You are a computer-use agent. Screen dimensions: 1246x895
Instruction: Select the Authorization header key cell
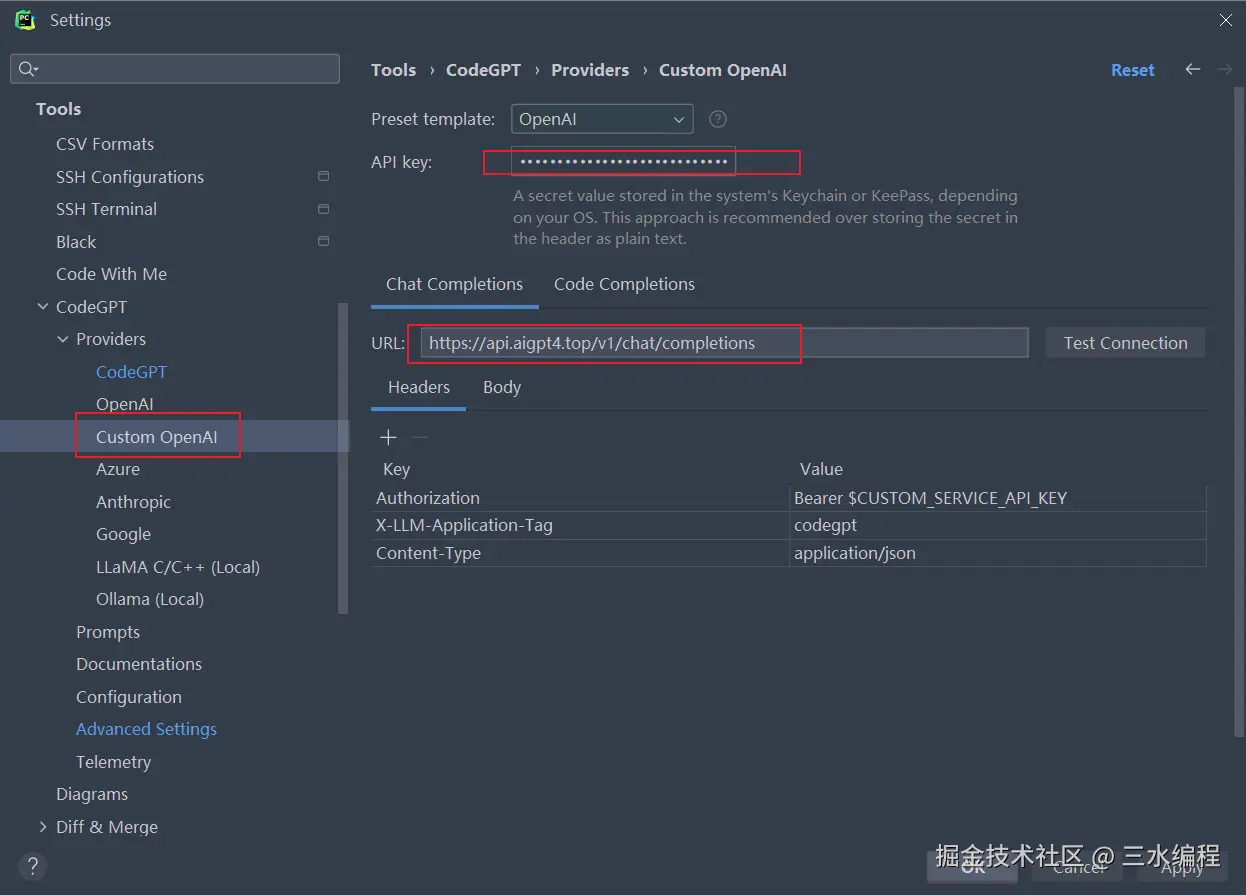tap(580, 498)
